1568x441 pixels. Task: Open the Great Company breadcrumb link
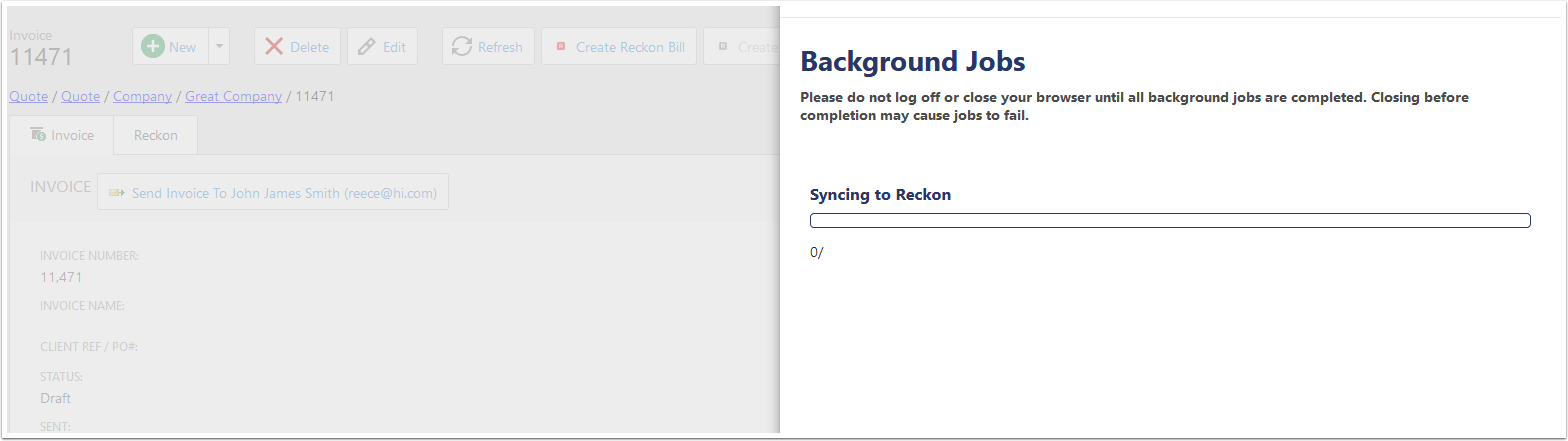[232, 97]
